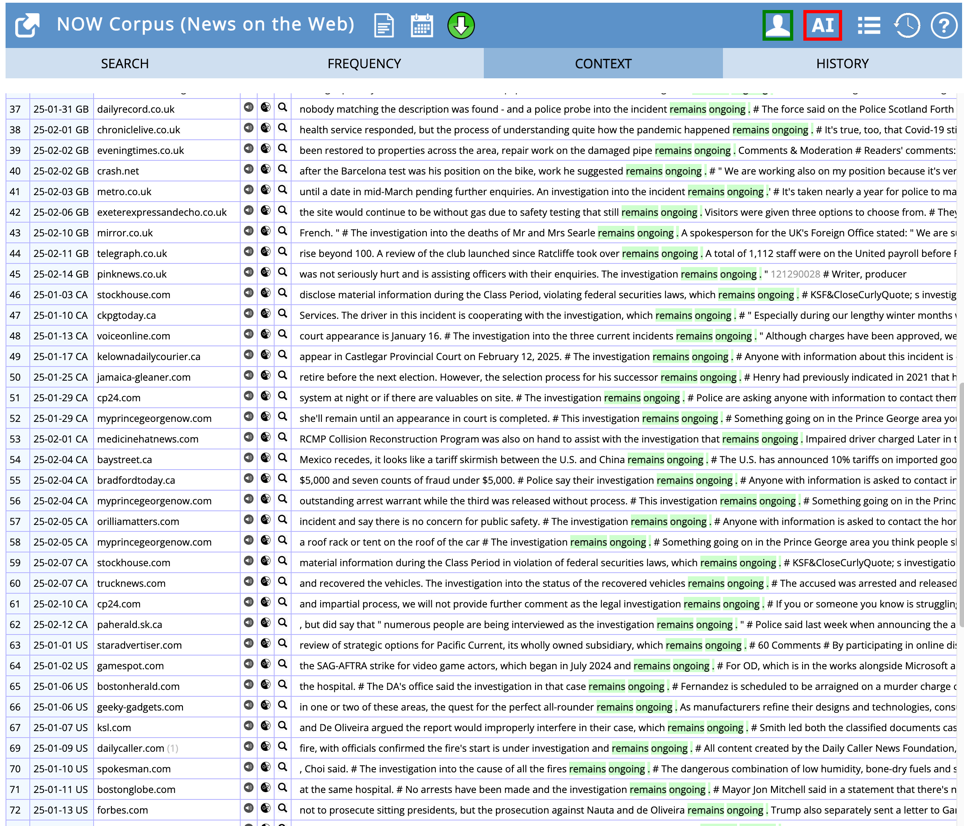Open the user profile icon
Viewport: 964px width, 826px height.
point(778,26)
